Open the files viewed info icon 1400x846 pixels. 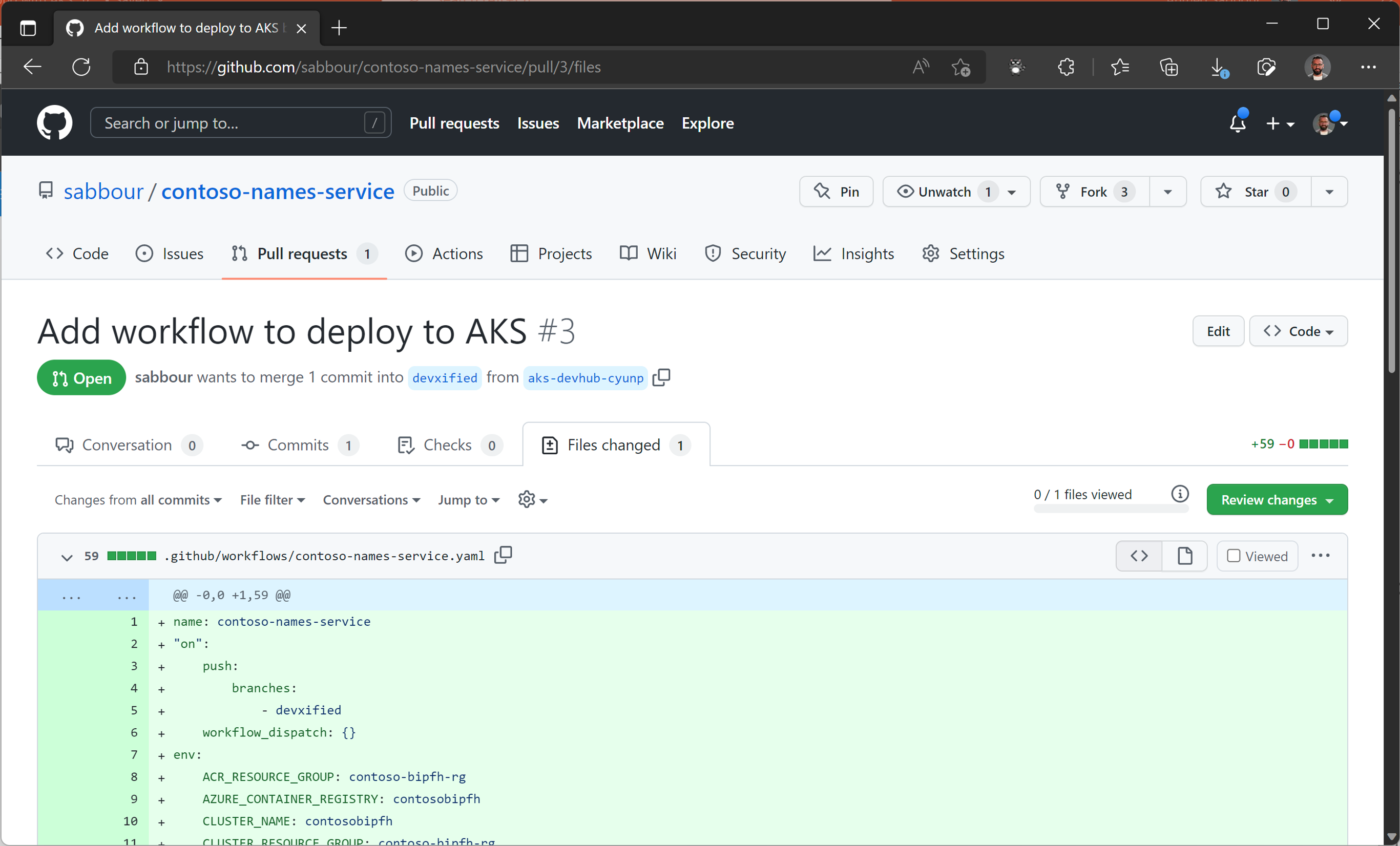(1180, 494)
